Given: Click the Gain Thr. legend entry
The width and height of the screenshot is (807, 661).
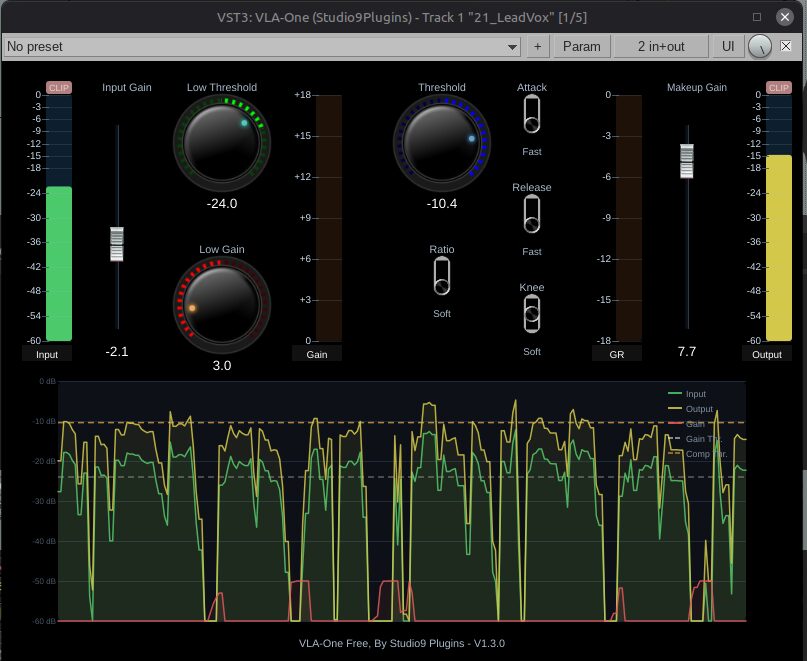Looking at the screenshot, I should click(695, 439).
